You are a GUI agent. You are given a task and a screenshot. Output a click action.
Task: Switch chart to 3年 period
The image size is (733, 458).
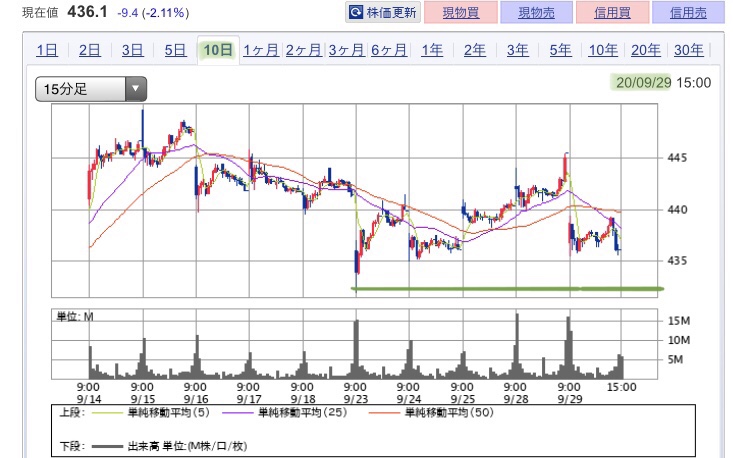click(x=517, y=50)
